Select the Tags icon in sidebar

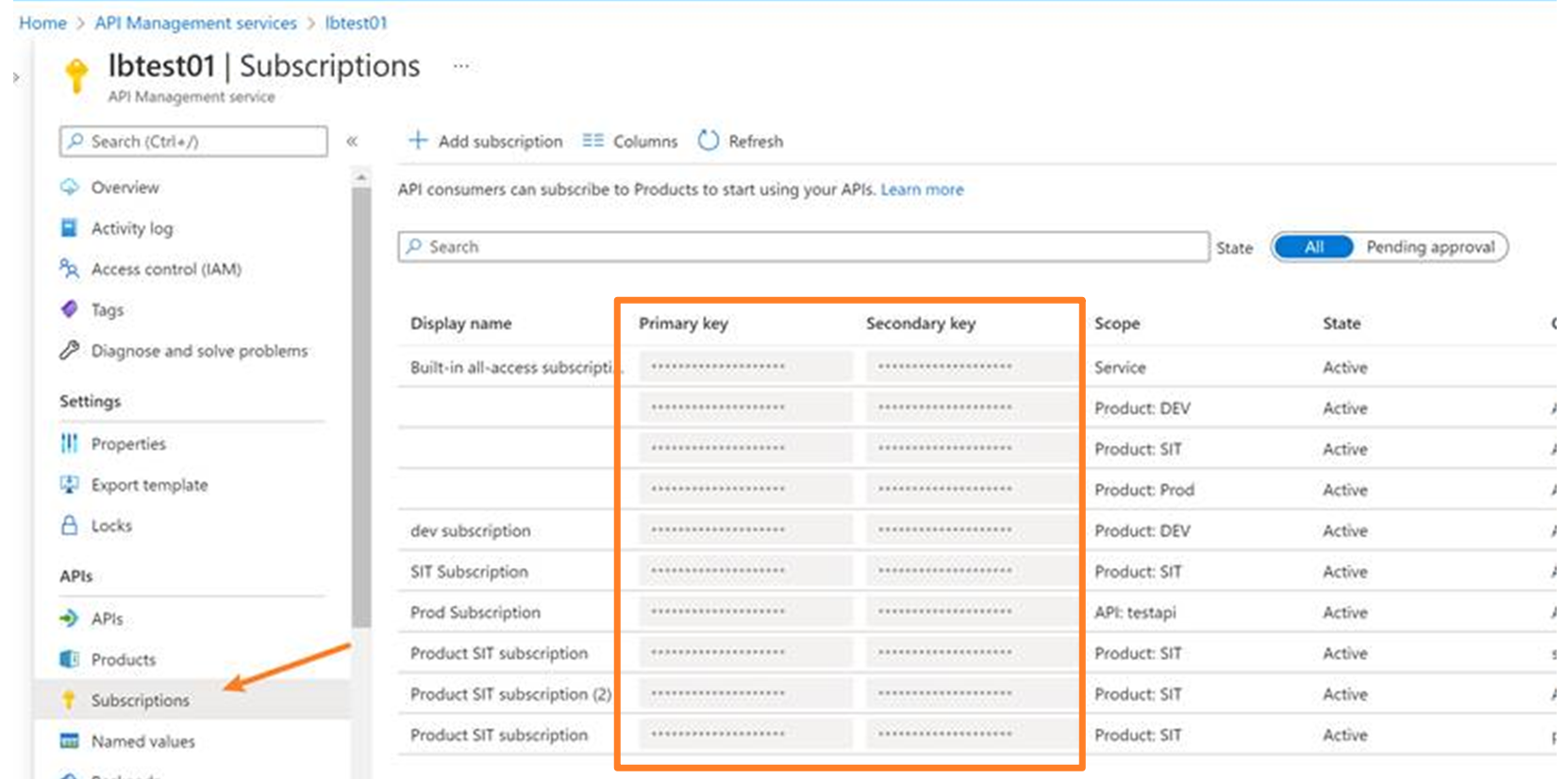pos(69,309)
